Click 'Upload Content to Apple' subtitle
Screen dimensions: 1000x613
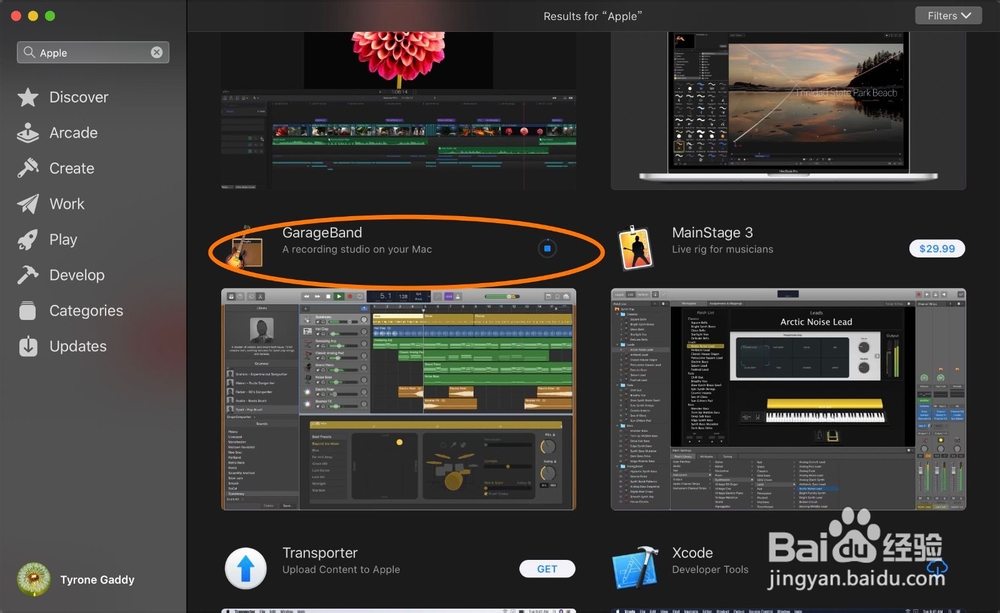click(341, 570)
